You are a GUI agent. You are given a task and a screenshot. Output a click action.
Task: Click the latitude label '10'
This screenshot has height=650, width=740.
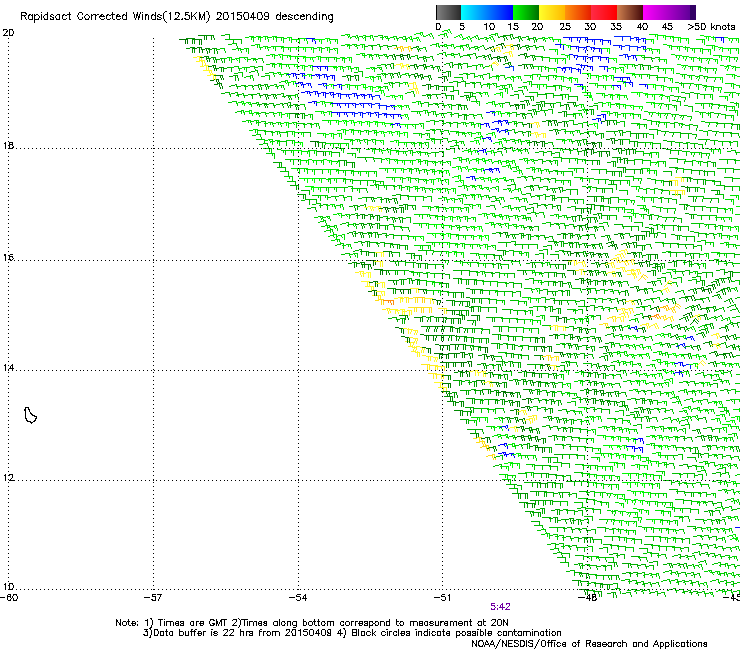8,587
